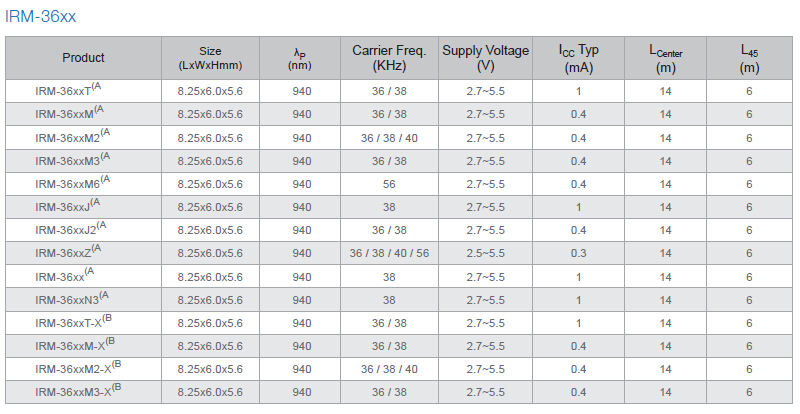Click the Carrier Freq. (KHz) column header
The width and height of the screenshot is (800, 414).
[x=389, y=58]
